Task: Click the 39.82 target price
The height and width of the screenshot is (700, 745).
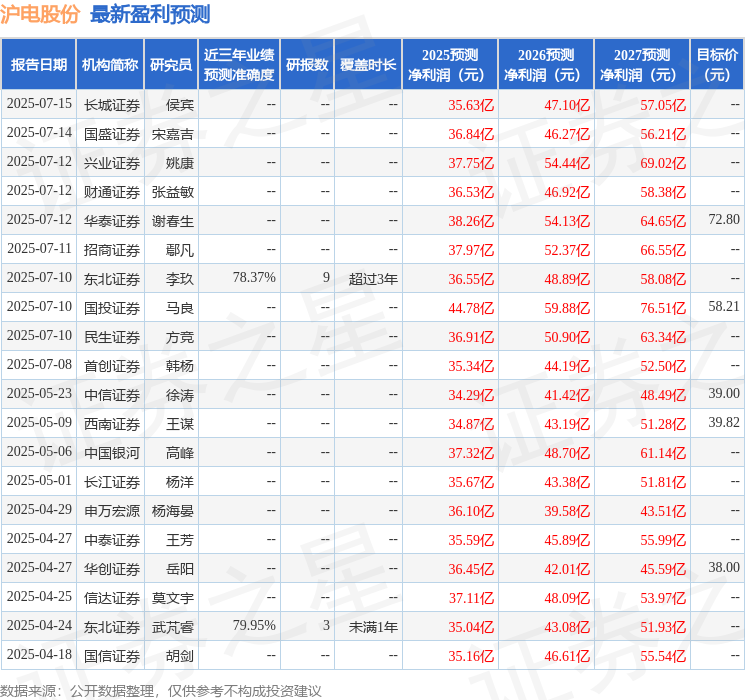Action: tap(724, 422)
